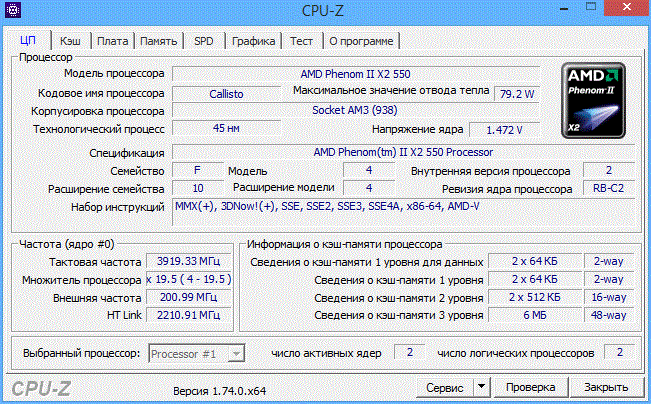Click the Сервис button
This screenshot has width=651, height=404.
click(445, 387)
